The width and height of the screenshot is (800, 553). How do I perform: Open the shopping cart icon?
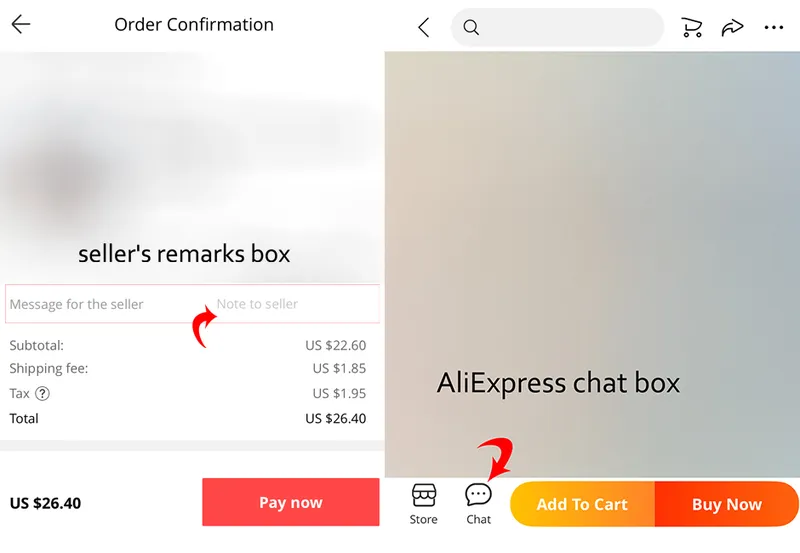click(692, 28)
